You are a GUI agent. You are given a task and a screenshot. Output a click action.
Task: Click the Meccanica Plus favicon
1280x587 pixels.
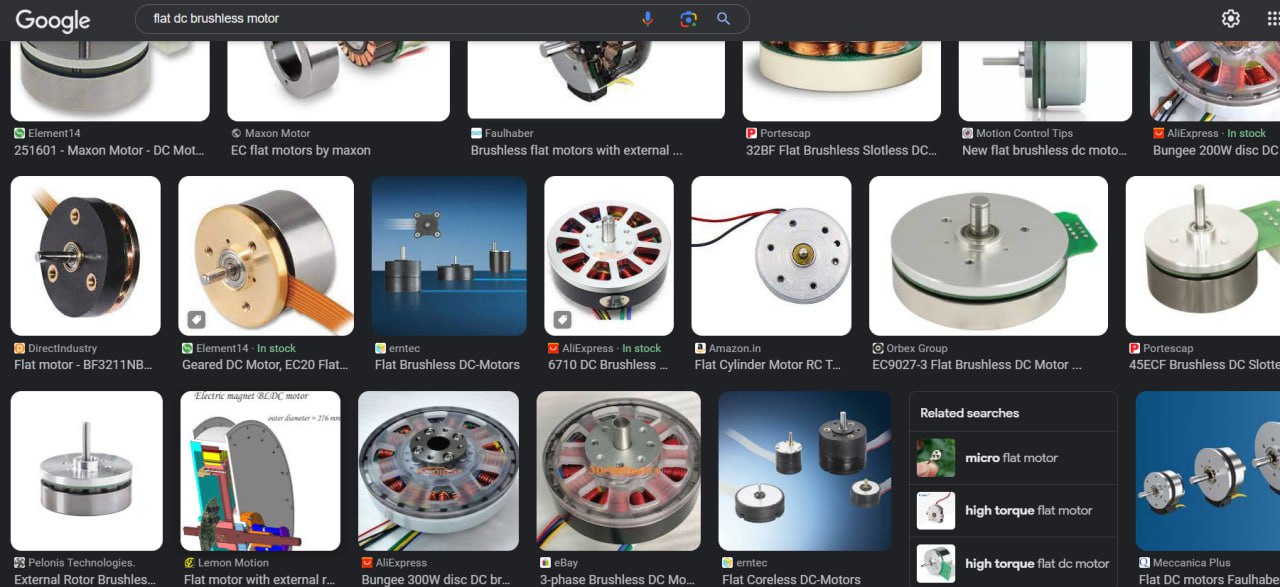click(1144, 563)
